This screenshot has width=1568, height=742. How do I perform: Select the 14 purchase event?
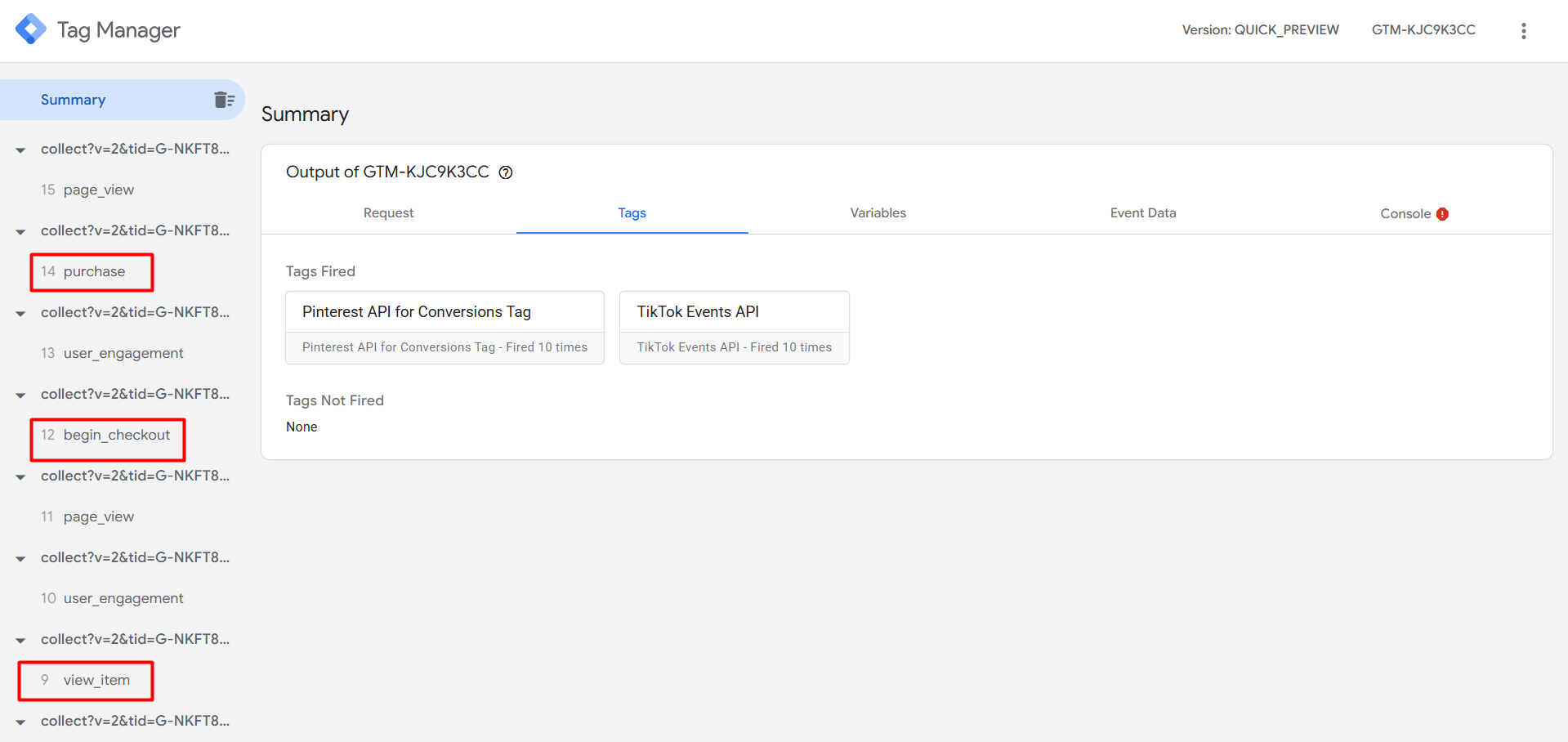click(x=93, y=271)
